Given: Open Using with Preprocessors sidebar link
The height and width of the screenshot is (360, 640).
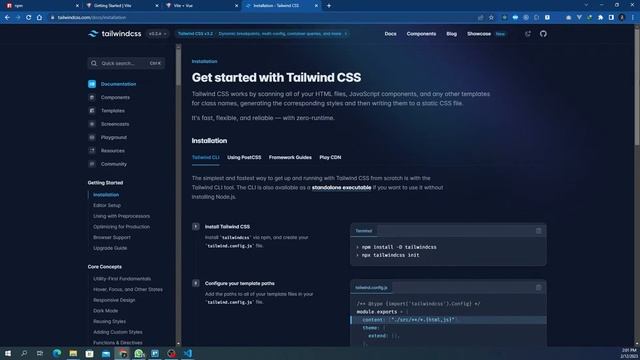Looking at the screenshot, I should [122, 216].
